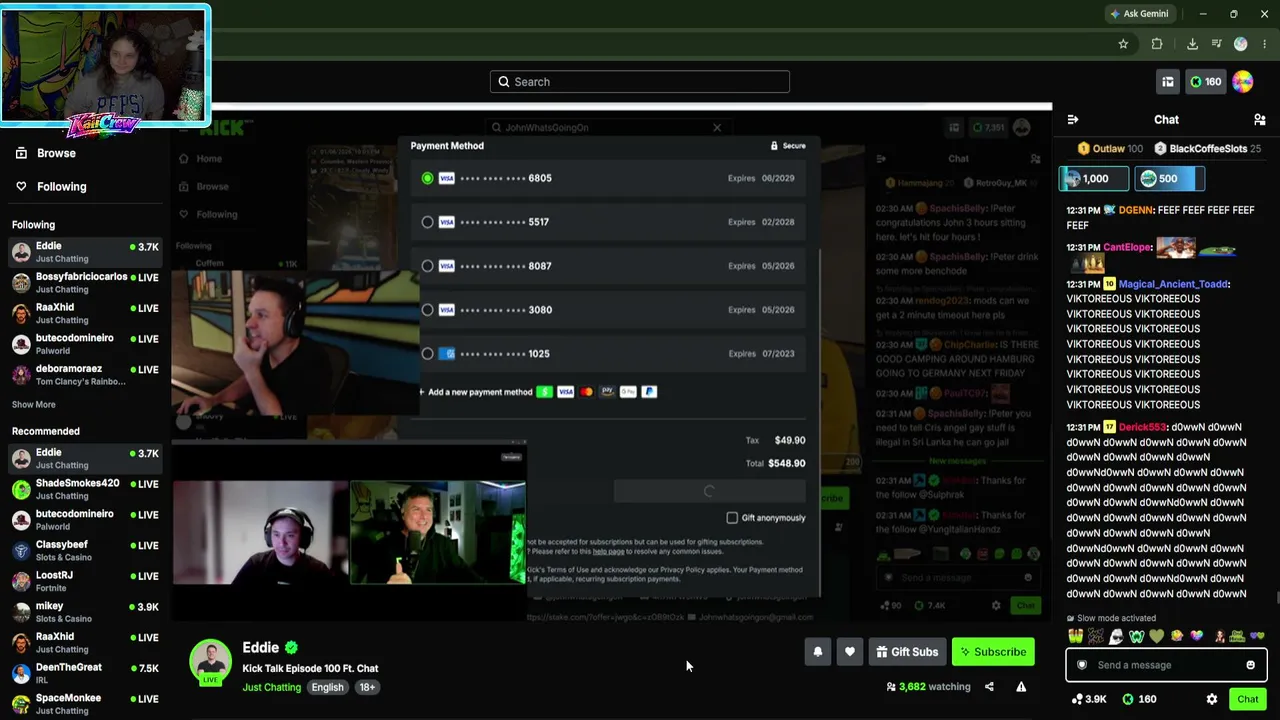Click the Send a message chat field

tap(1166, 665)
